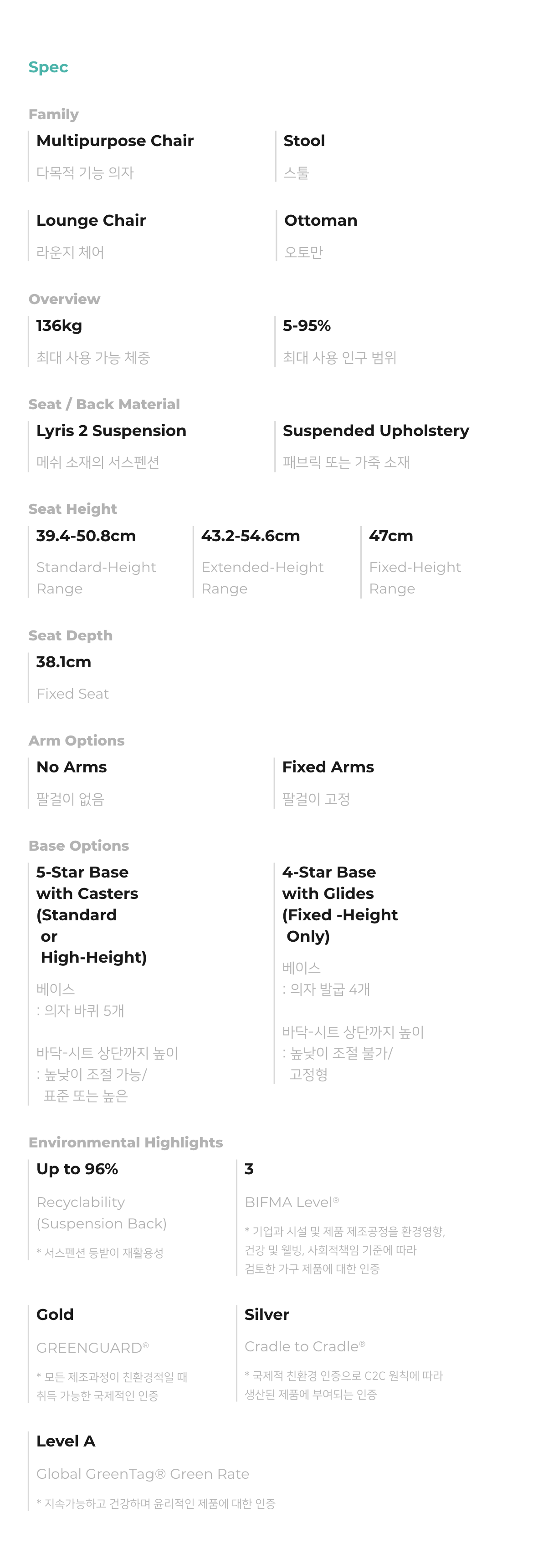Viewport: 533px width, 1568px height.
Task: Click the Lyris 2 Suspension material
Action: pyautogui.click(x=111, y=431)
